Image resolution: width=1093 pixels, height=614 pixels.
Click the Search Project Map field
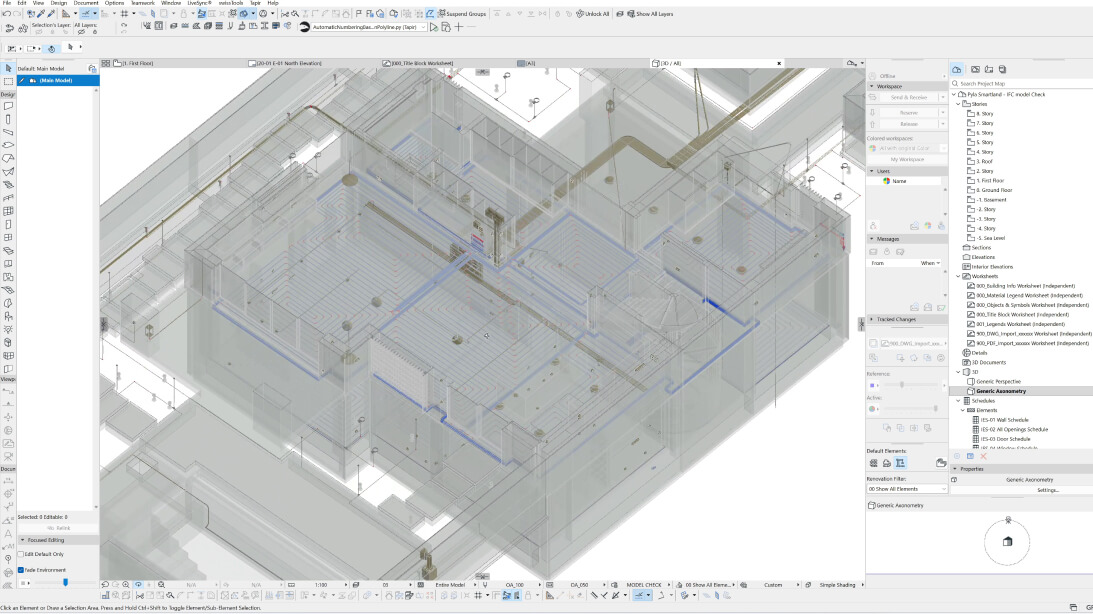click(1021, 84)
